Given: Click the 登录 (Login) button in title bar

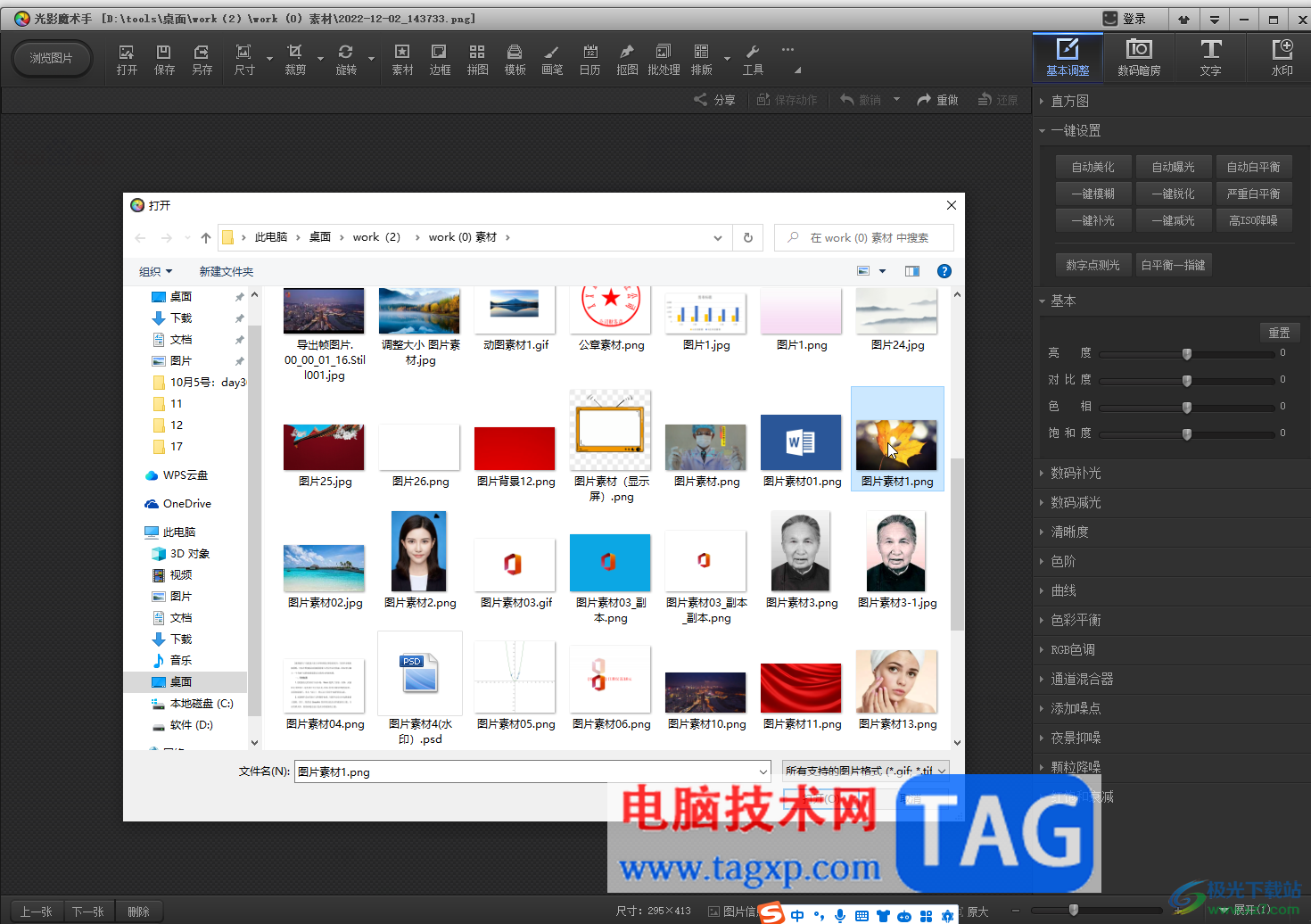Looking at the screenshot, I should (1125, 19).
